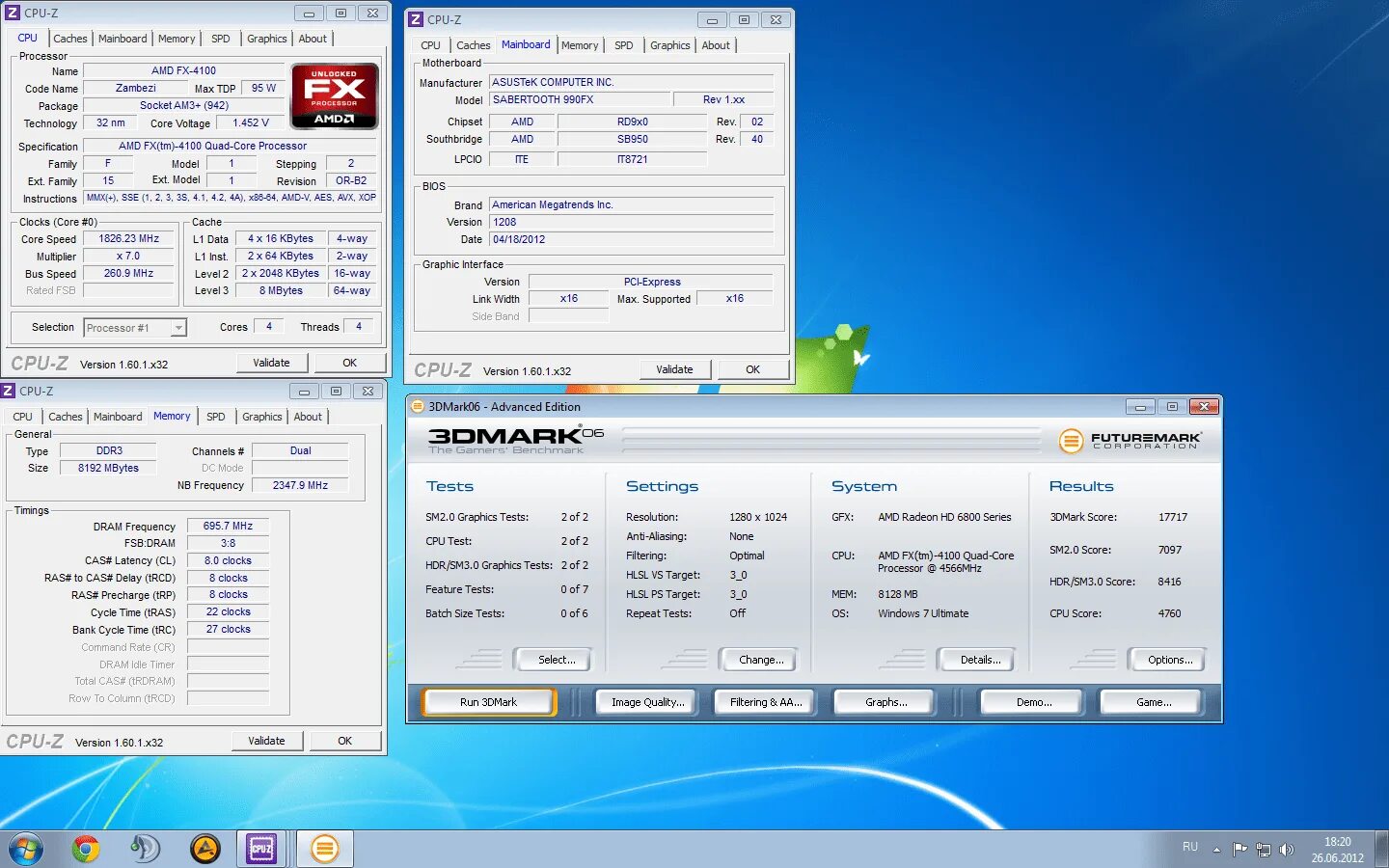This screenshot has height=868, width=1389.
Task: Click the Manufacturer ASUSTeK field
Action: tap(631, 82)
